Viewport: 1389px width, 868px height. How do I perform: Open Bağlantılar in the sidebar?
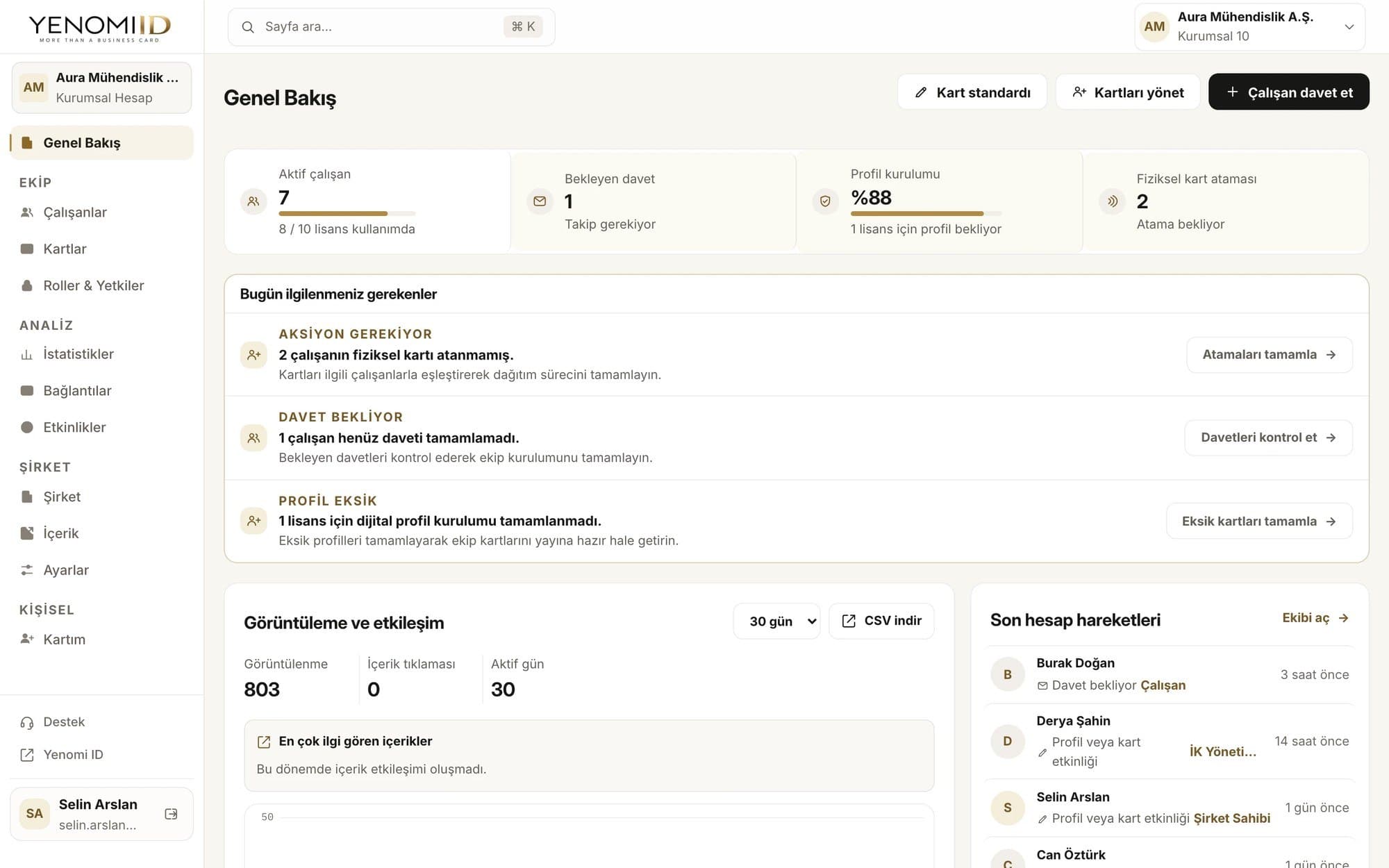coord(101,391)
